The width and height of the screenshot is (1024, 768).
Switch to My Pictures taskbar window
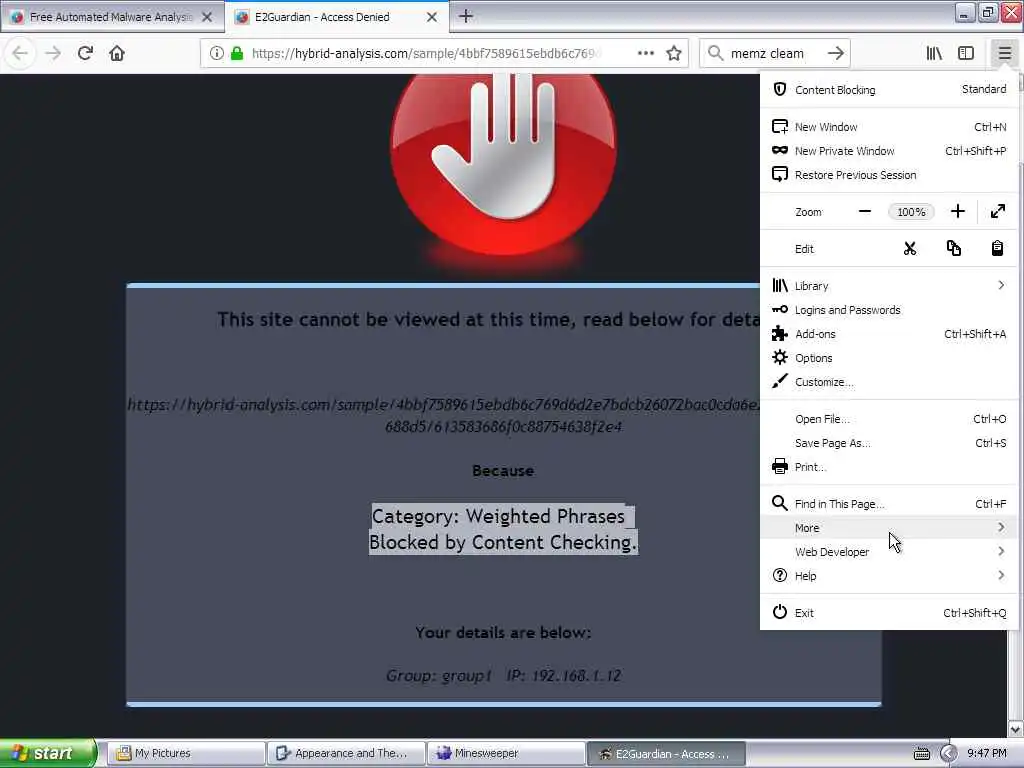pyautogui.click(x=185, y=754)
